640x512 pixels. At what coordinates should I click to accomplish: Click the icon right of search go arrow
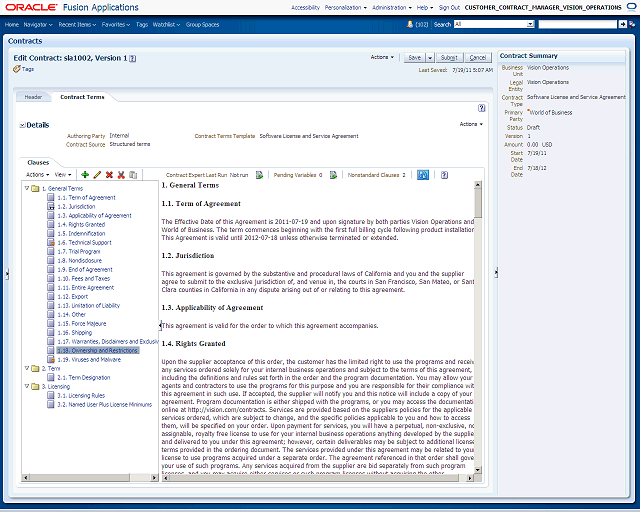coord(632,24)
